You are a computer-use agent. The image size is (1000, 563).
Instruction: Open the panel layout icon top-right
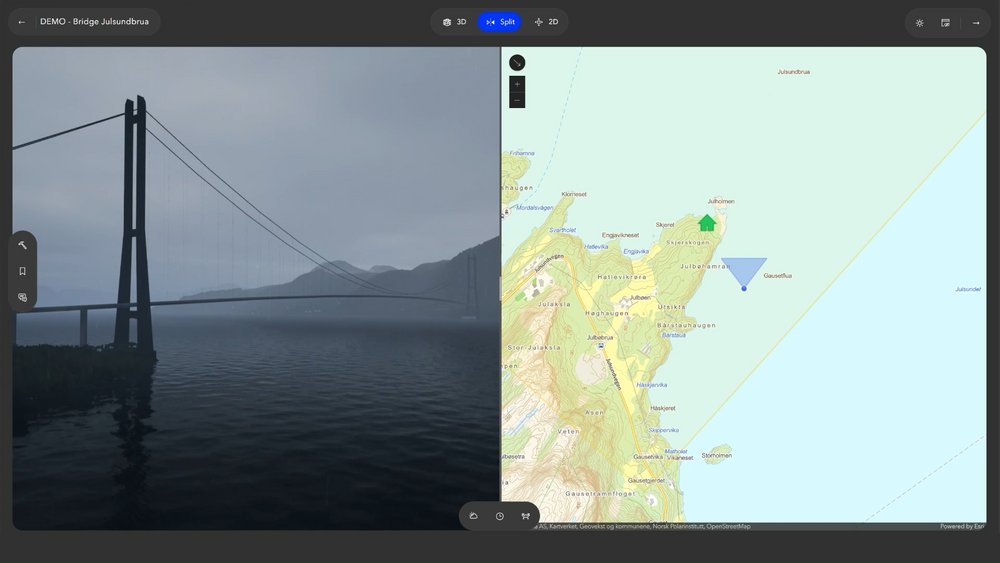(945, 22)
